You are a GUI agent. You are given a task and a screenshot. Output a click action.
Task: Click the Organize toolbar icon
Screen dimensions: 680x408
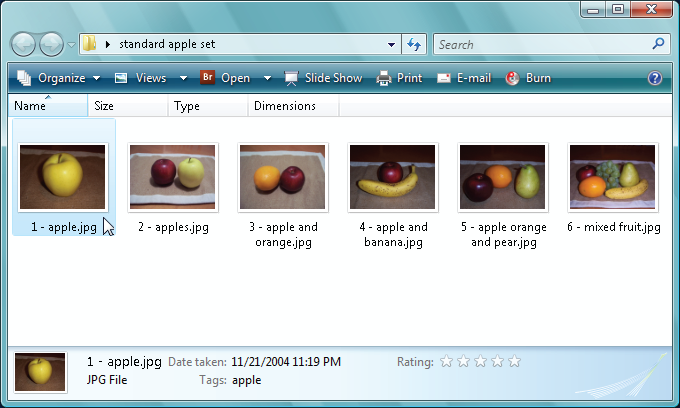(x=24, y=78)
